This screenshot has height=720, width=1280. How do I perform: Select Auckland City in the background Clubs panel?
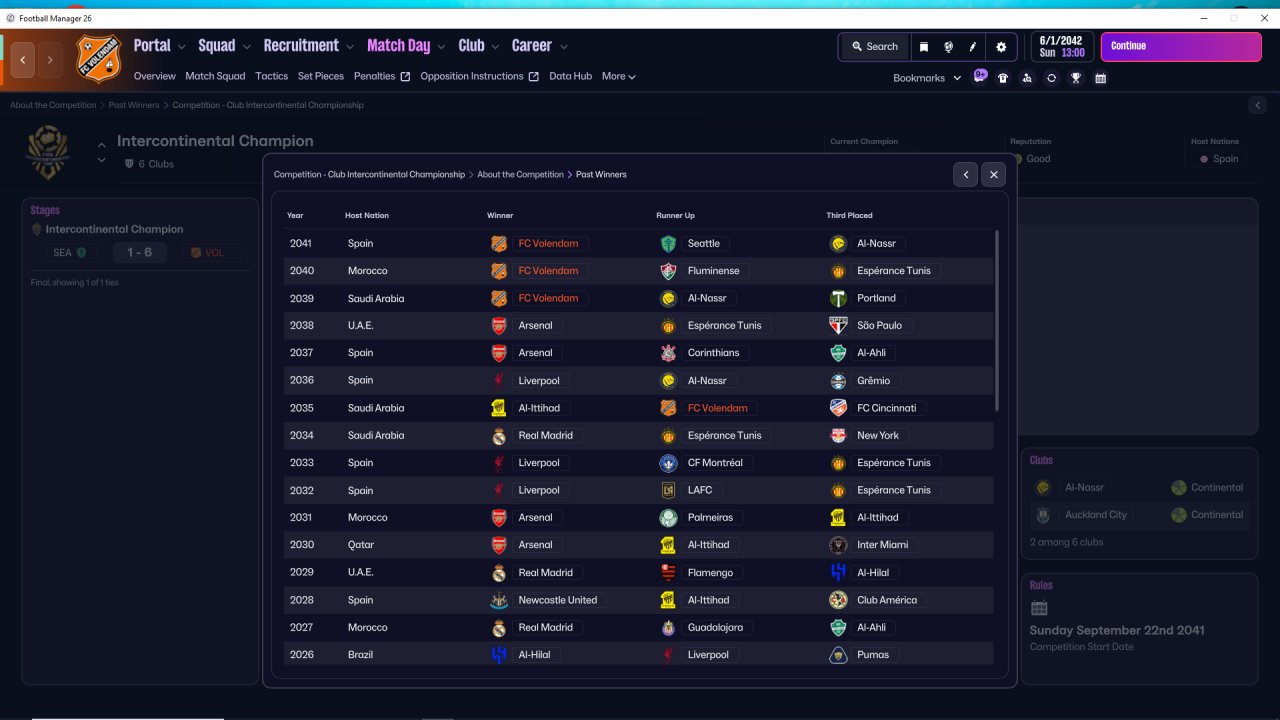pyautogui.click(x=1096, y=515)
